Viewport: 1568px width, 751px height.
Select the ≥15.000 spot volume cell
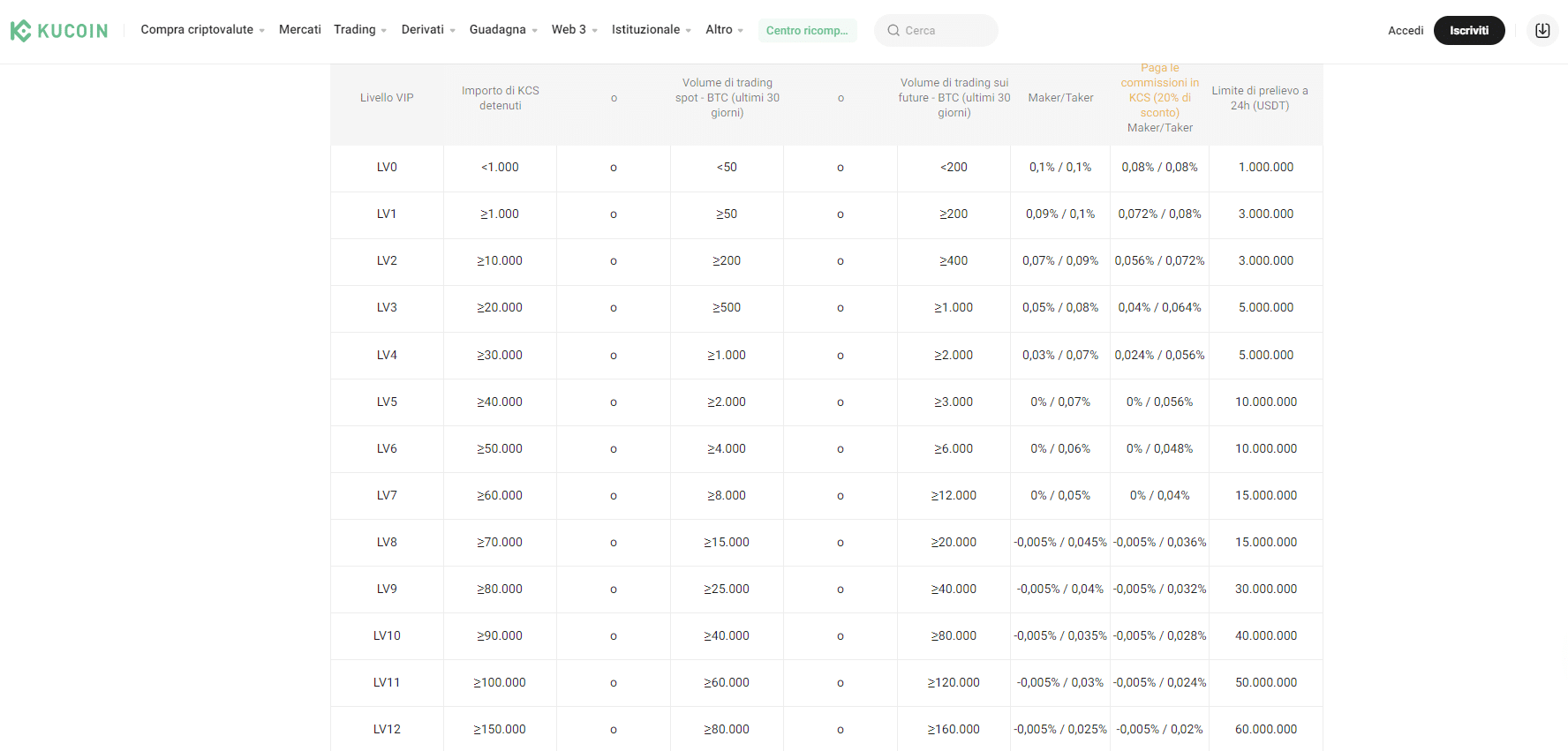click(727, 543)
